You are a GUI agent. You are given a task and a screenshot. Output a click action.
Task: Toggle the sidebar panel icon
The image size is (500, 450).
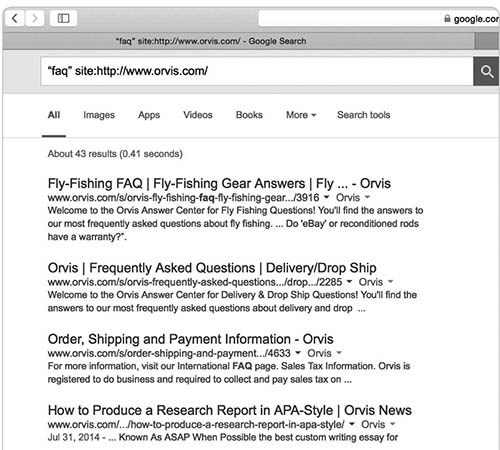click(63, 18)
